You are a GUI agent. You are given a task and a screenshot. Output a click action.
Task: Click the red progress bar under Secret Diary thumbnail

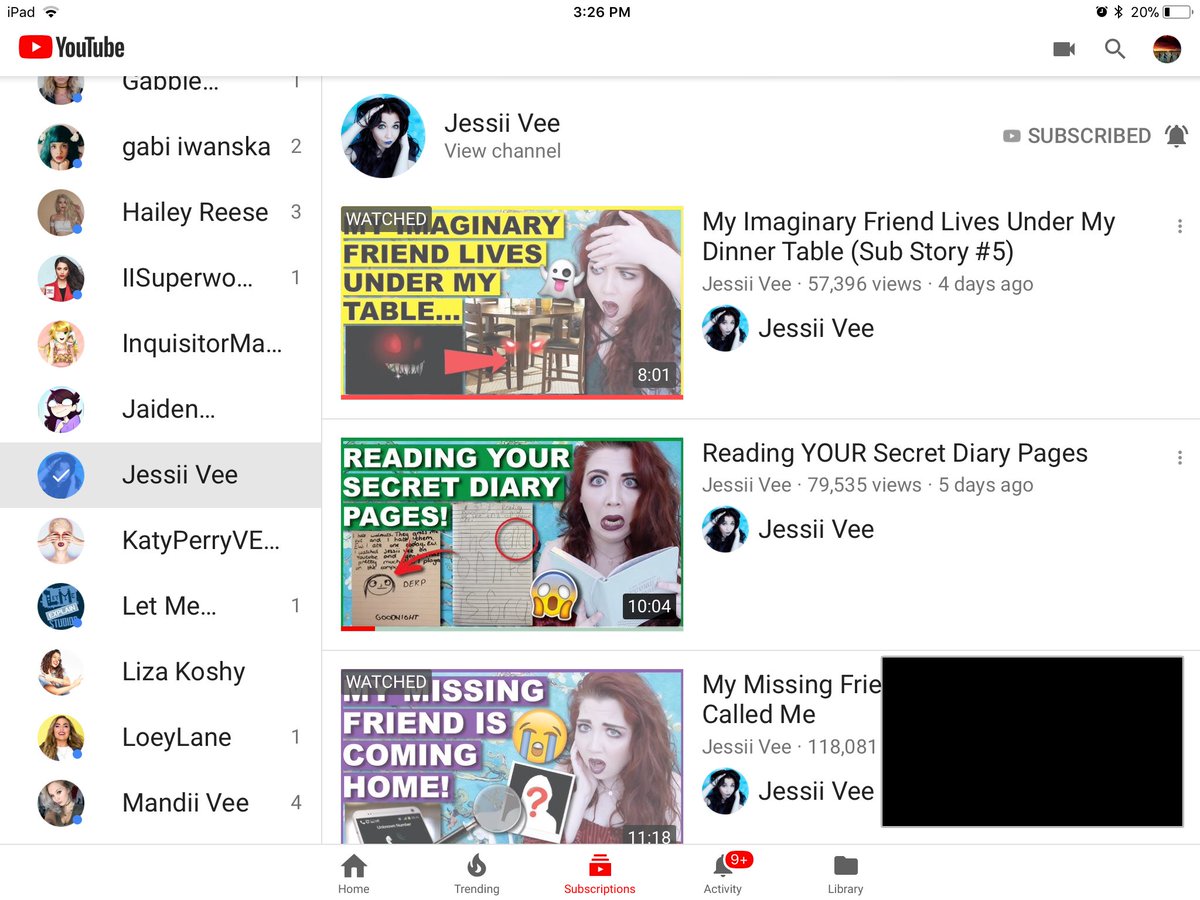coord(358,628)
